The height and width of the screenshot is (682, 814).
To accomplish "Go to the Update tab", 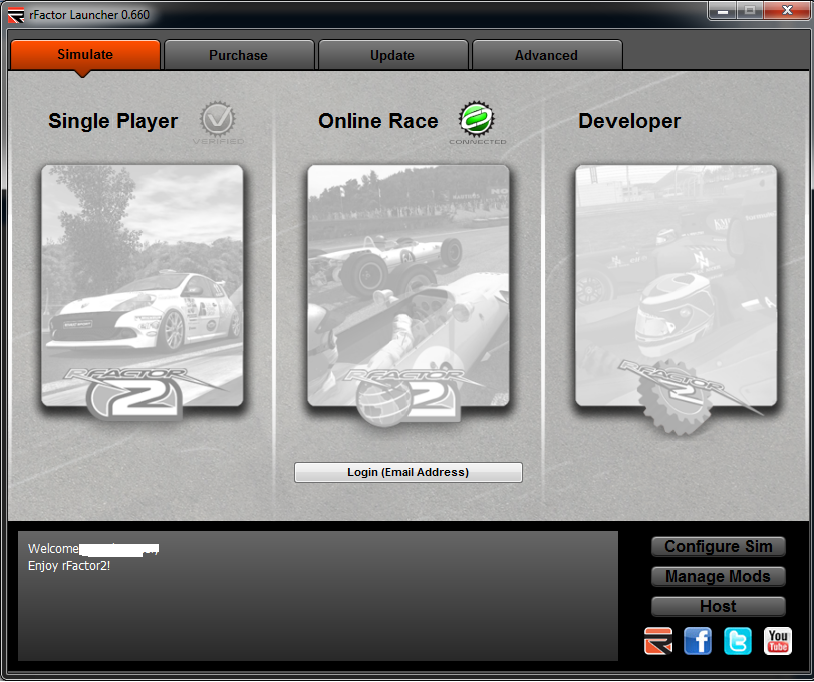I will pyautogui.click(x=392, y=55).
